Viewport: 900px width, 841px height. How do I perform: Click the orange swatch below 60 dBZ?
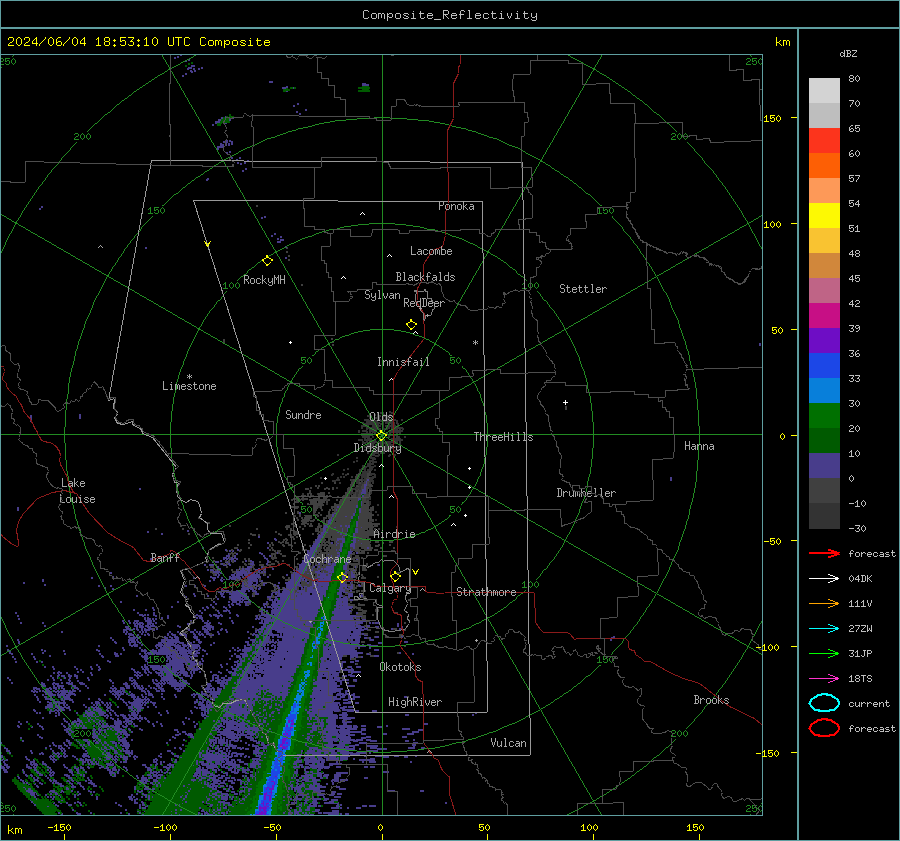[824, 166]
